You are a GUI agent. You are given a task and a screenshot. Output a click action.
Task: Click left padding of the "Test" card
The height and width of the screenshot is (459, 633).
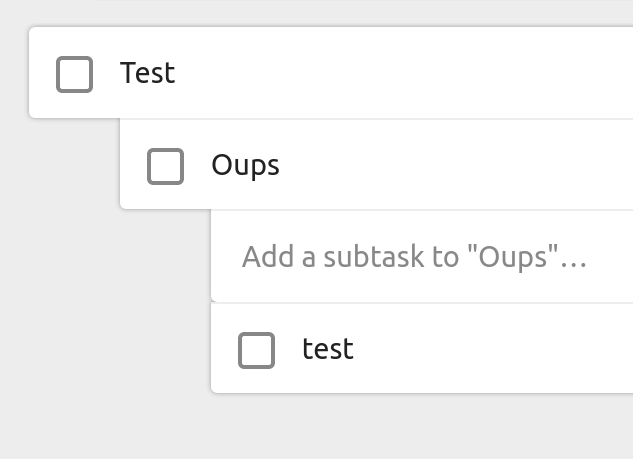point(42,73)
